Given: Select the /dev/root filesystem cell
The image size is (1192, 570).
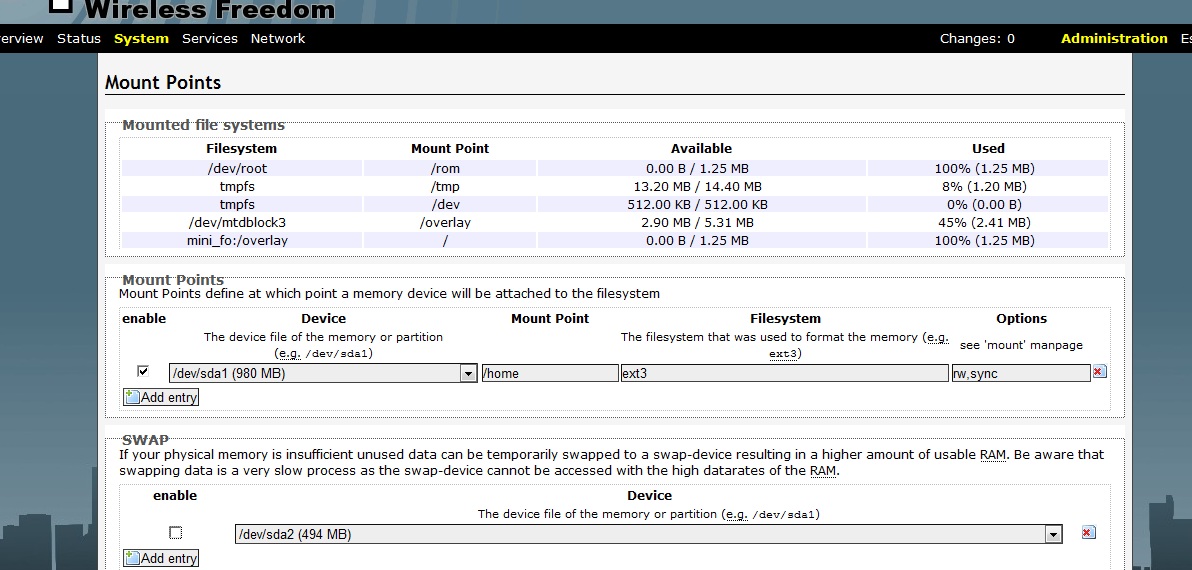Looking at the screenshot, I should pyautogui.click(x=242, y=169).
